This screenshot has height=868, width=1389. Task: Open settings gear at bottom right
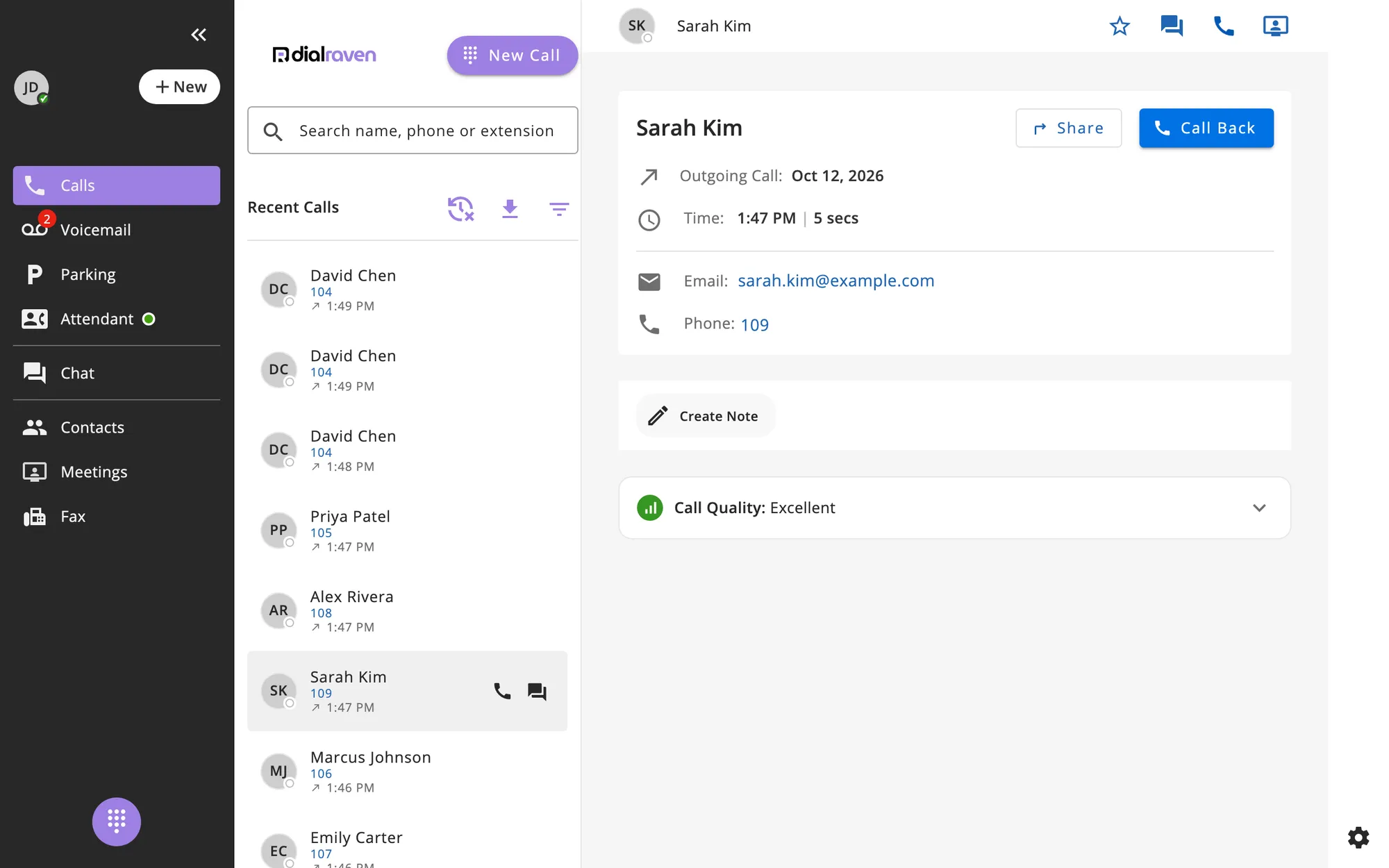click(1358, 837)
